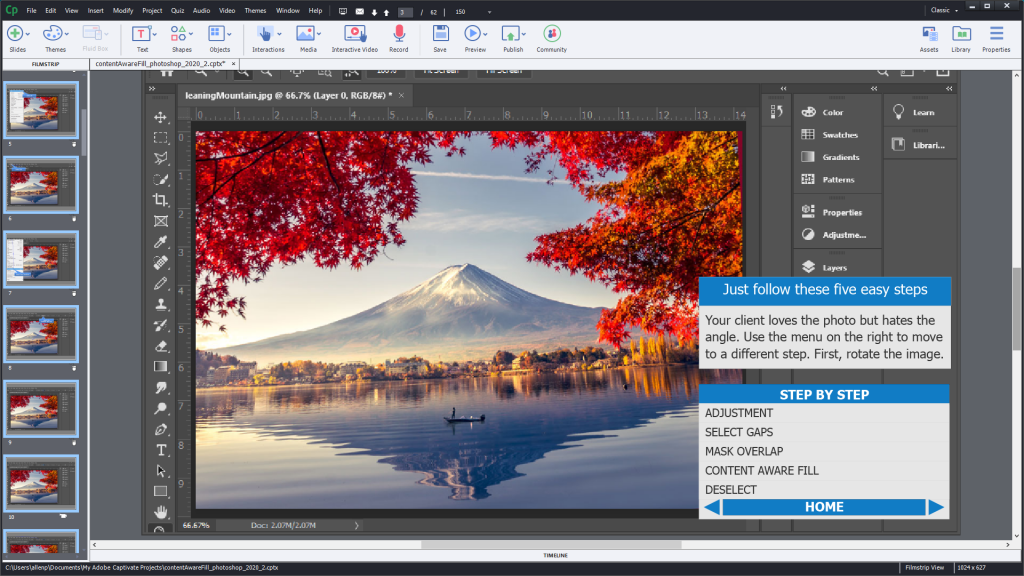Open the Classic workspace dropdown
The image size is (1024, 576).
946,10
